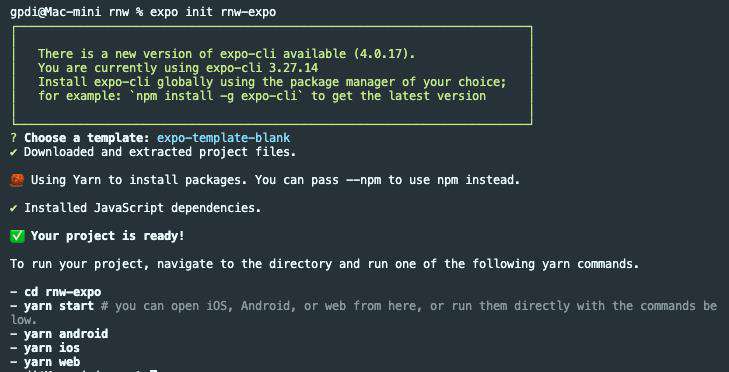
Task: Click the 'expo init rnw-expo' command text
Action: [x=213, y=12]
